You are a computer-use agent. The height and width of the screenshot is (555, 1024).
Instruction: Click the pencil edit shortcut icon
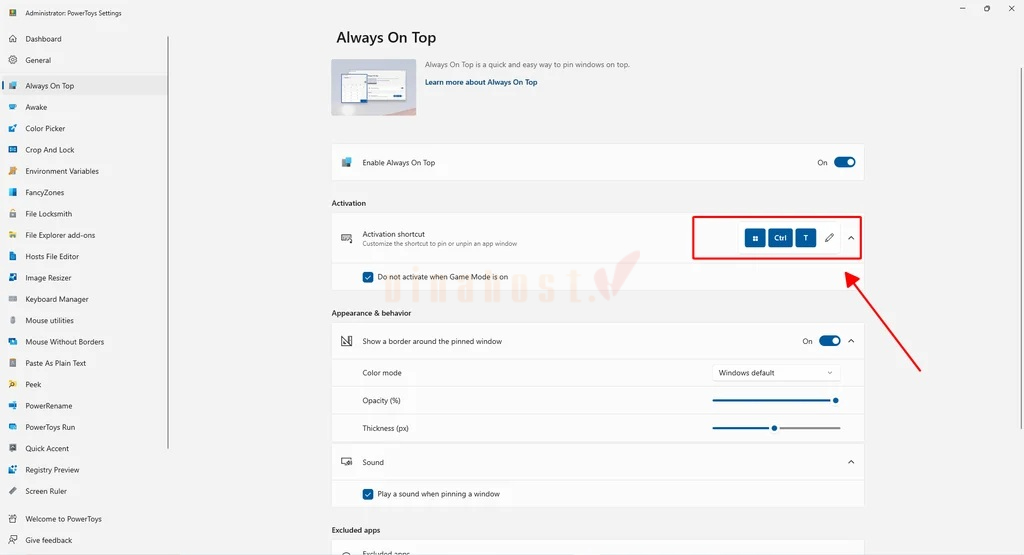829,238
